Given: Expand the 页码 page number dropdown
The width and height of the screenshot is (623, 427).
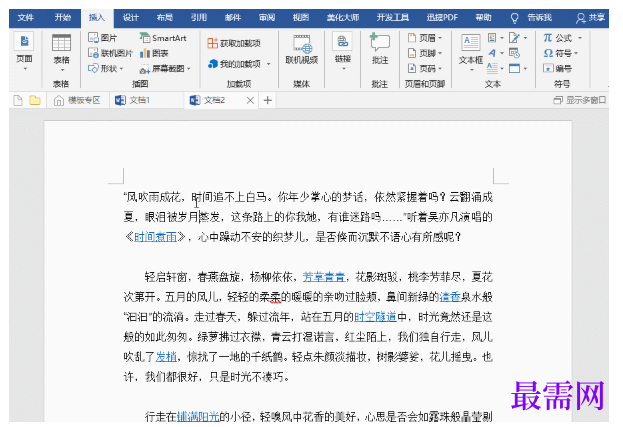Looking at the screenshot, I should click(425, 68).
